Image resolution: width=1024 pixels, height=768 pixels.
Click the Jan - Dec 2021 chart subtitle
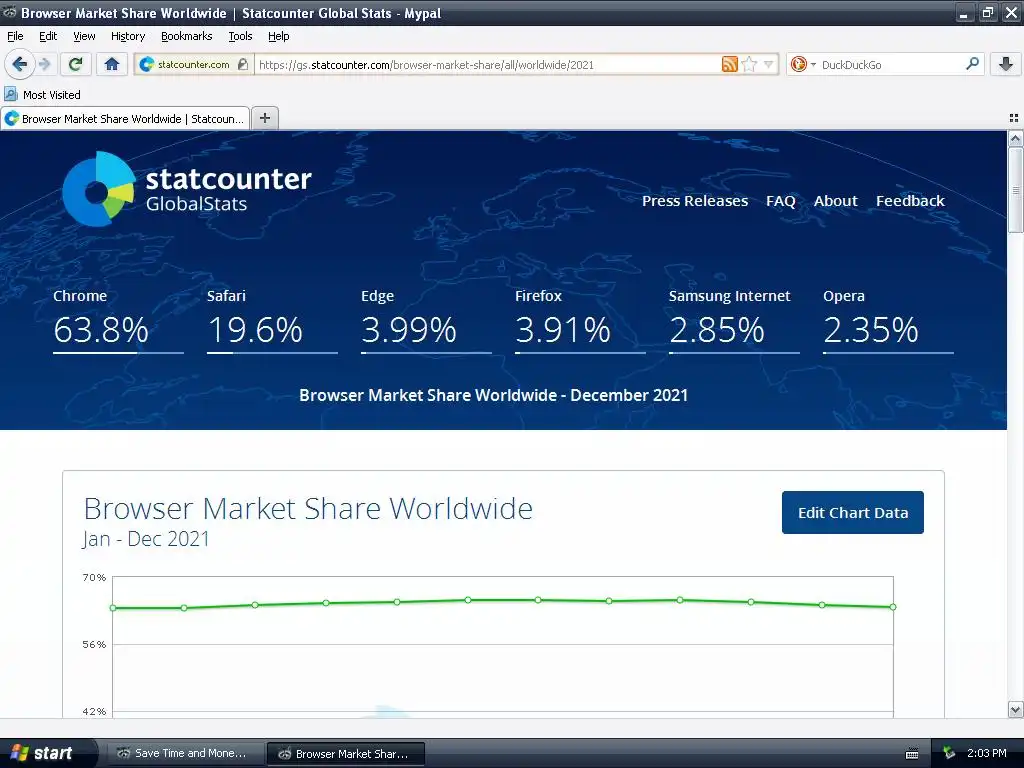pyautogui.click(x=146, y=539)
